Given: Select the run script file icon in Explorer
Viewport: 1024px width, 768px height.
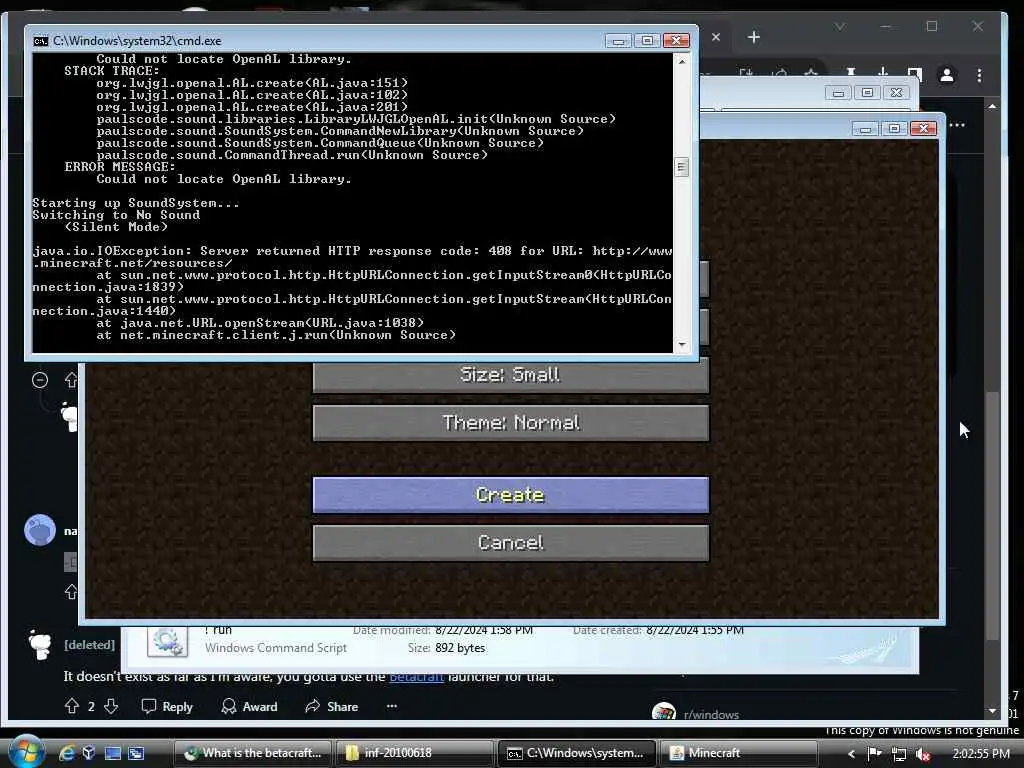Looking at the screenshot, I should coord(167,641).
